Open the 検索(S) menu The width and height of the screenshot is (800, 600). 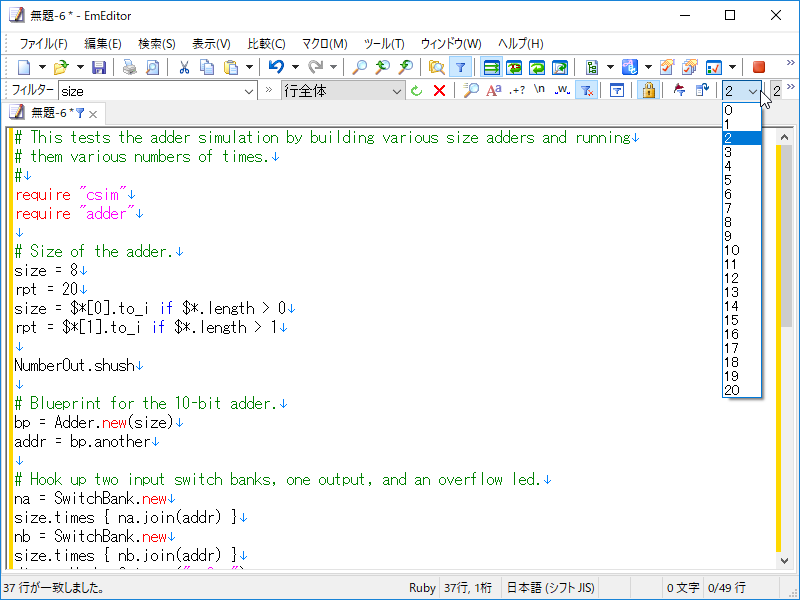(x=157, y=44)
